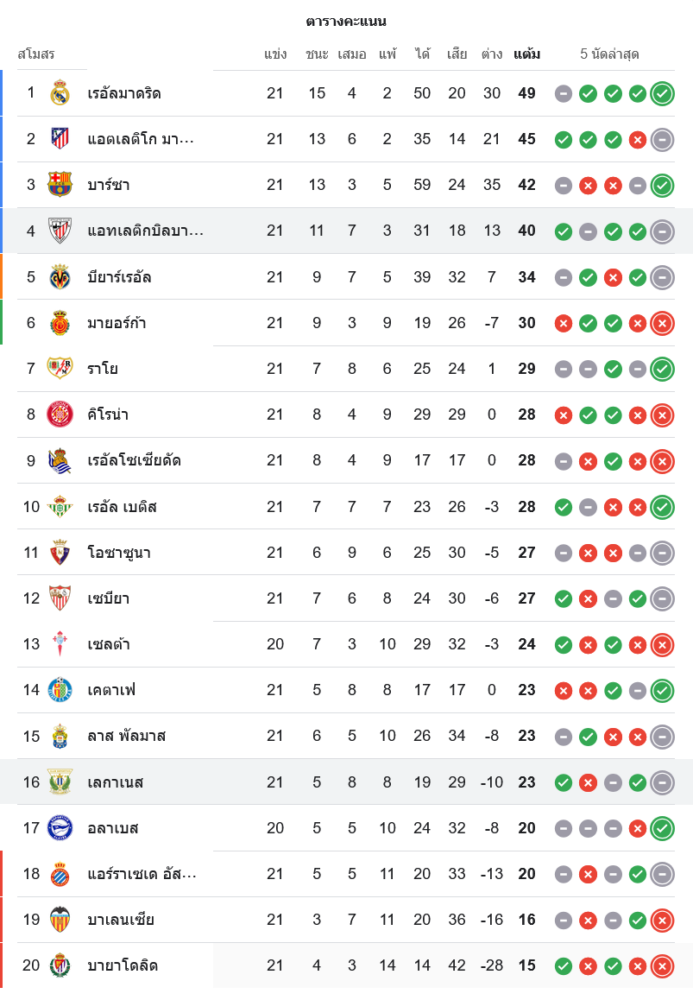Click the สโมสร club column header
Image resolution: width=693 pixels, height=1000 pixels.
tap(36, 54)
